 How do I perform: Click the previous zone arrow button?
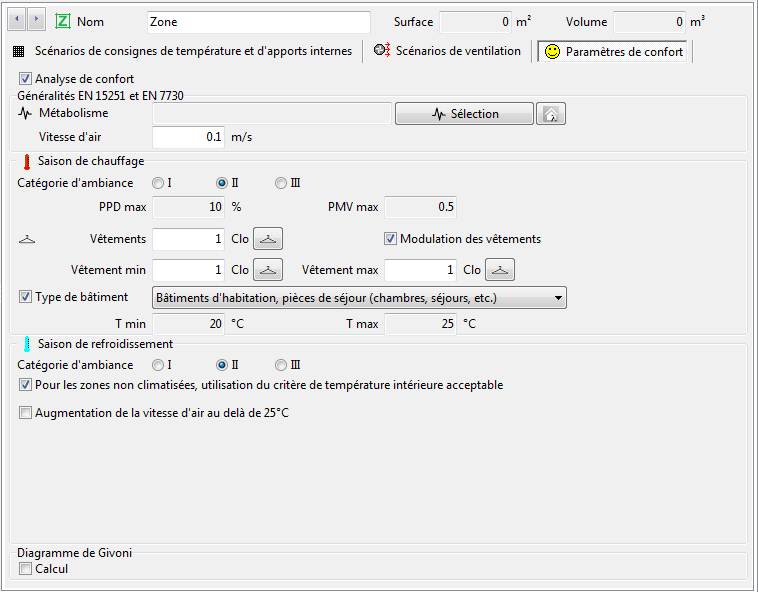pos(17,20)
